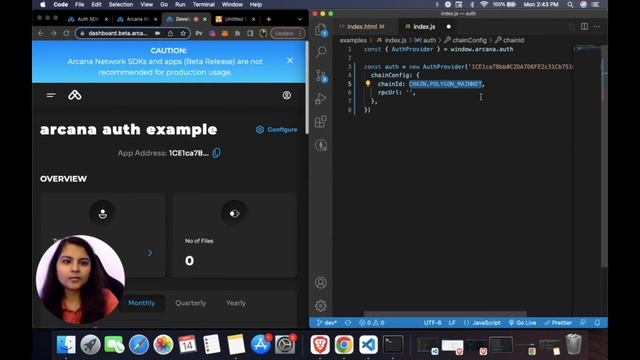This screenshot has height=360, width=640.
Task: Open Terminal from the dock
Action: (x=393, y=344)
